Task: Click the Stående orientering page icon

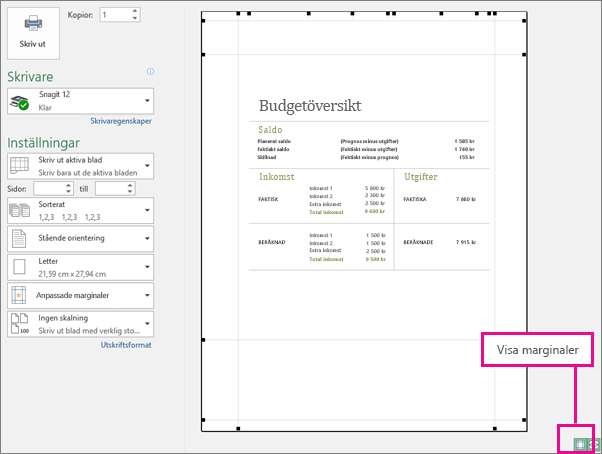Action: tap(19, 238)
